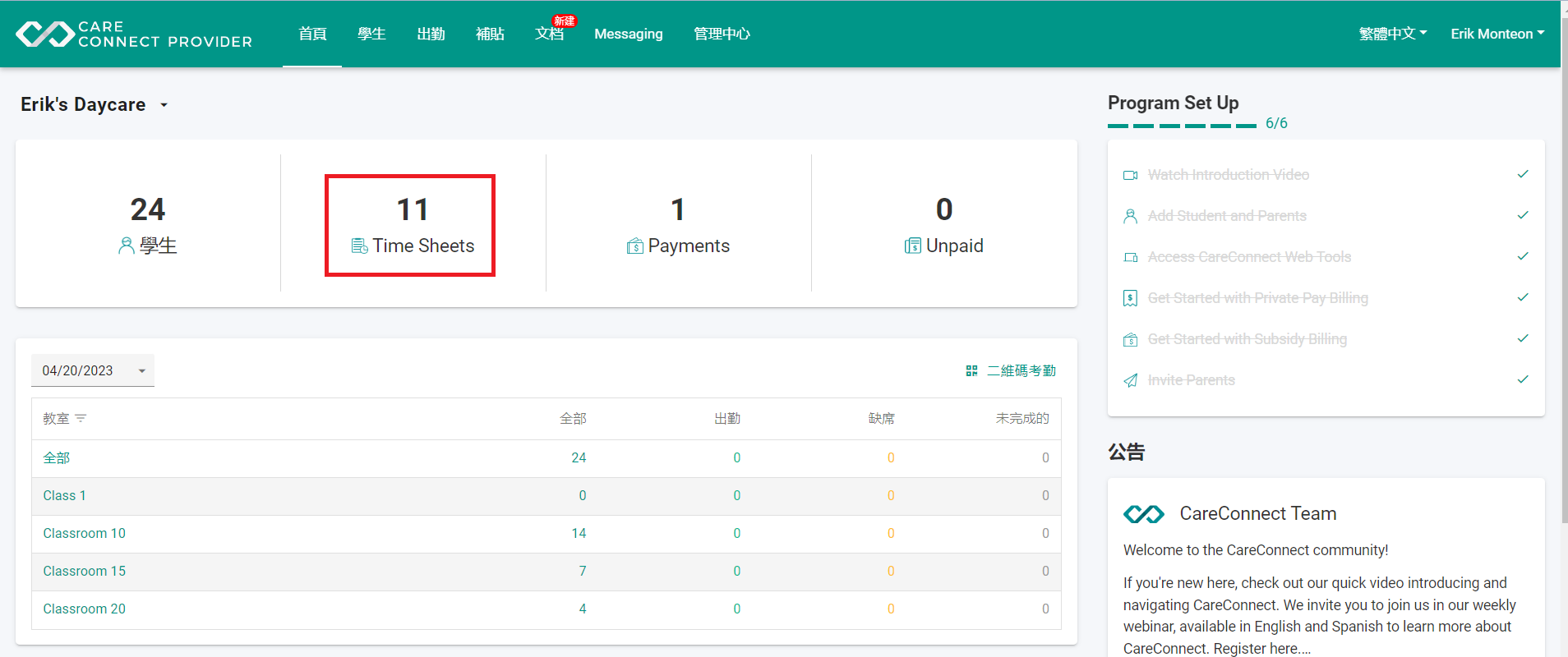Click the 教室 column header

tap(56, 419)
